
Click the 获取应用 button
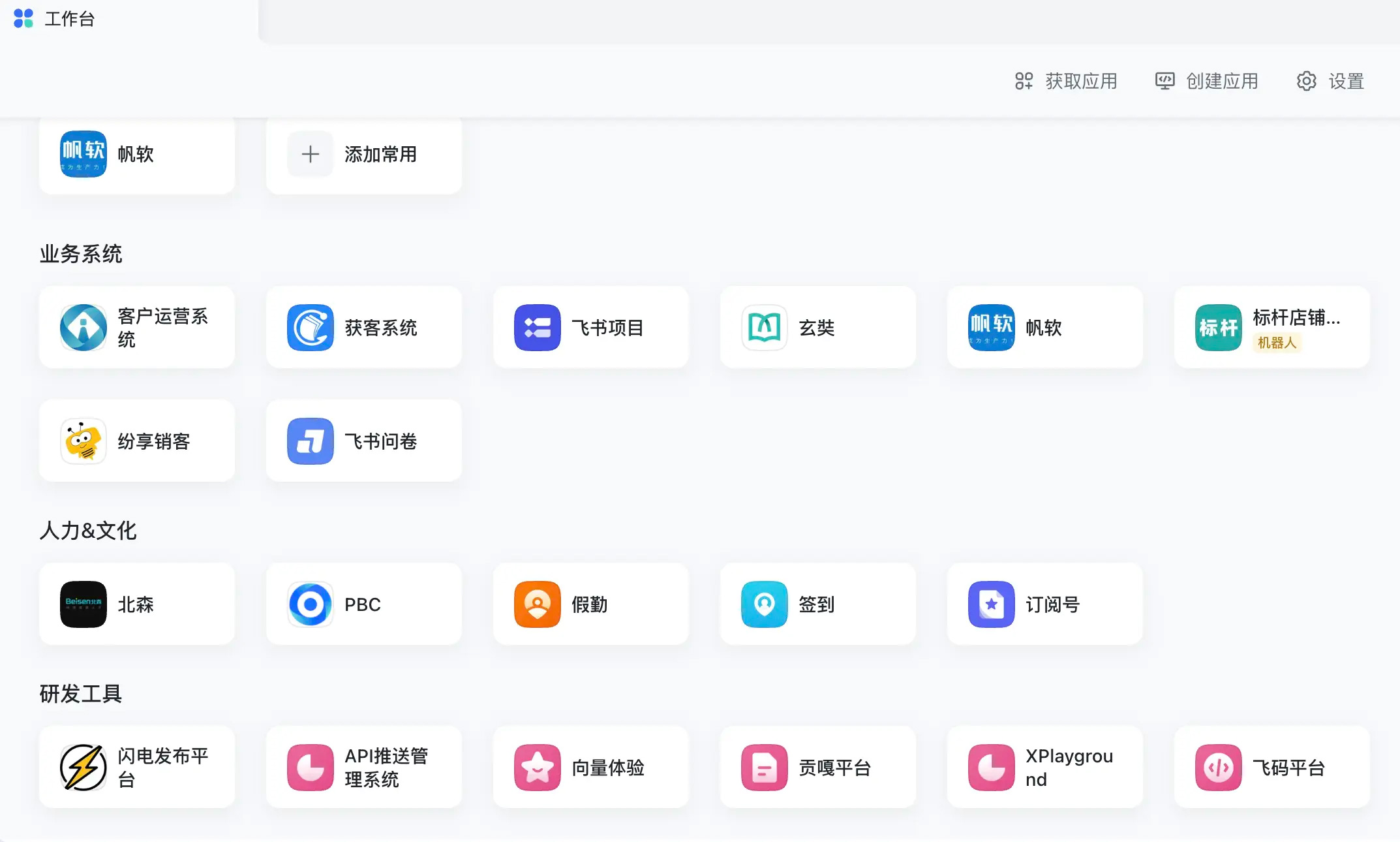click(1066, 81)
